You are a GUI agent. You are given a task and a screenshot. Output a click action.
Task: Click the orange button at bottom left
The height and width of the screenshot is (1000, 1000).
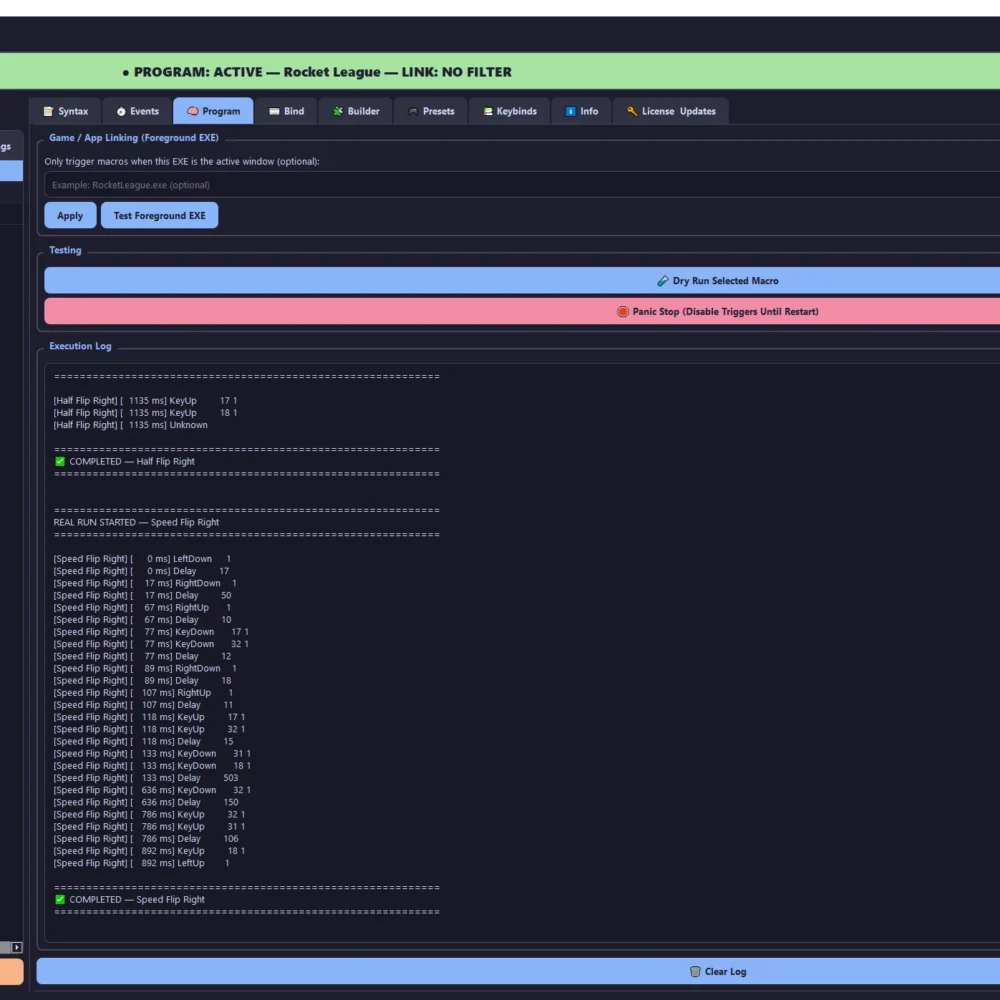point(11,971)
